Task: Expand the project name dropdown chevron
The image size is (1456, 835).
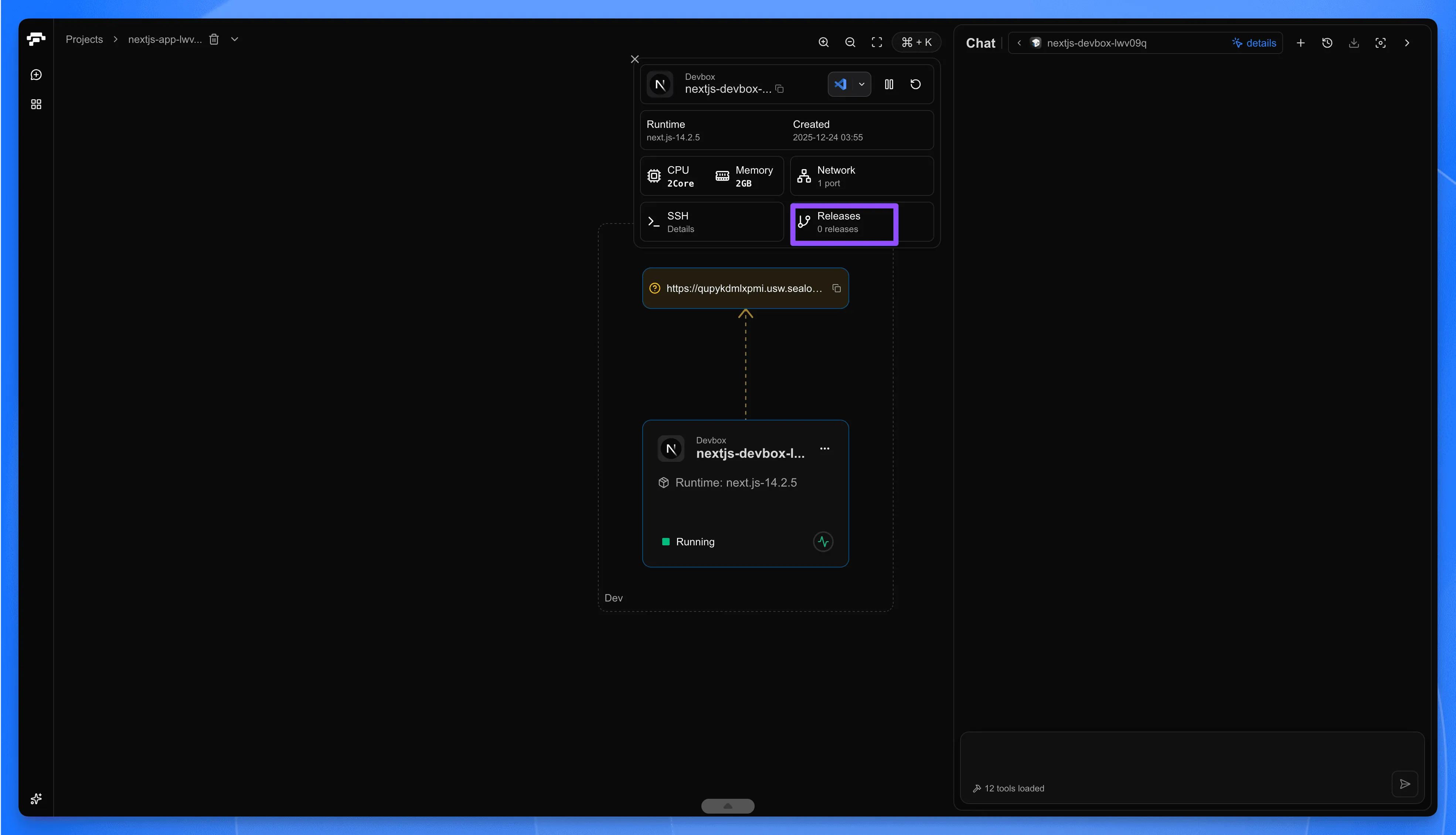Action: [x=235, y=40]
